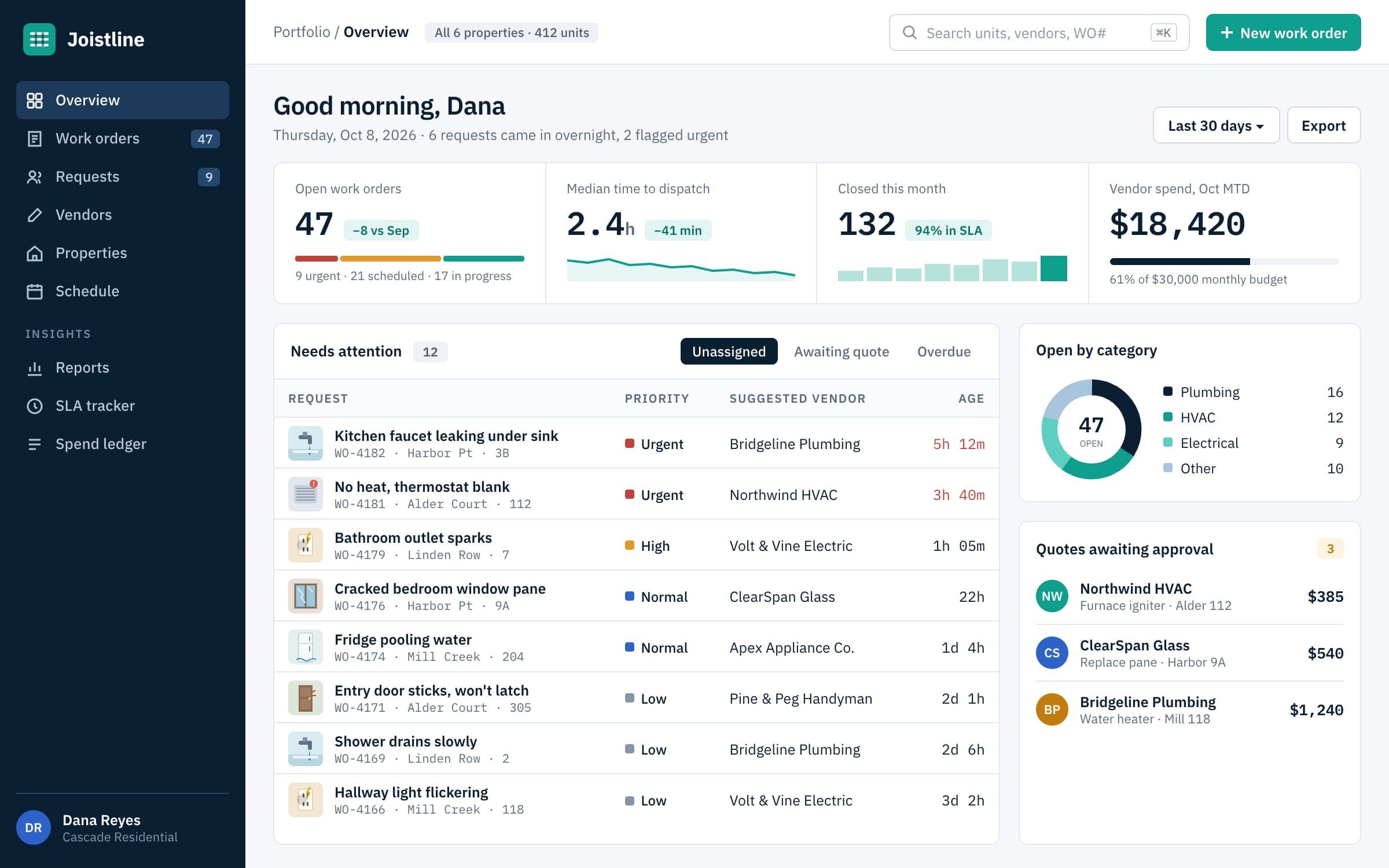The height and width of the screenshot is (868, 1389).
Task: Click the Schedule calendar icon
Action: point(35,291)
